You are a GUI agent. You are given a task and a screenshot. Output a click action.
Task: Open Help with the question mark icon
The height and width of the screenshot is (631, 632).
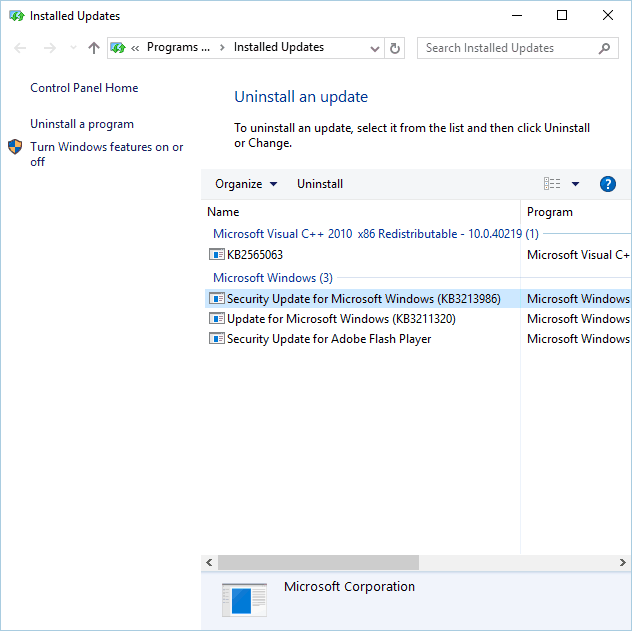607,184
